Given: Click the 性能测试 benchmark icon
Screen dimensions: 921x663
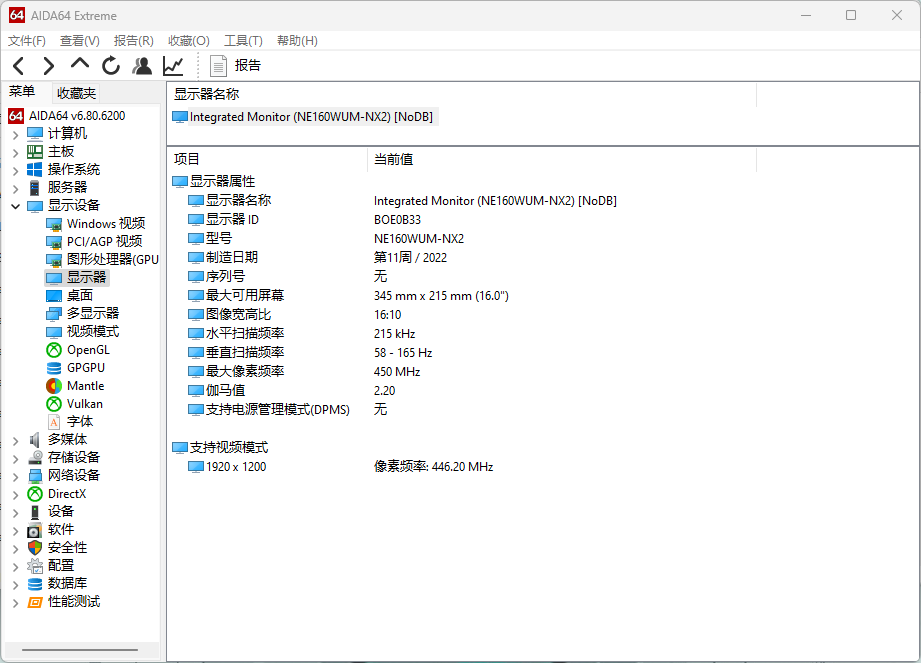Looking at the screenshot, I should tap(35, 602).
